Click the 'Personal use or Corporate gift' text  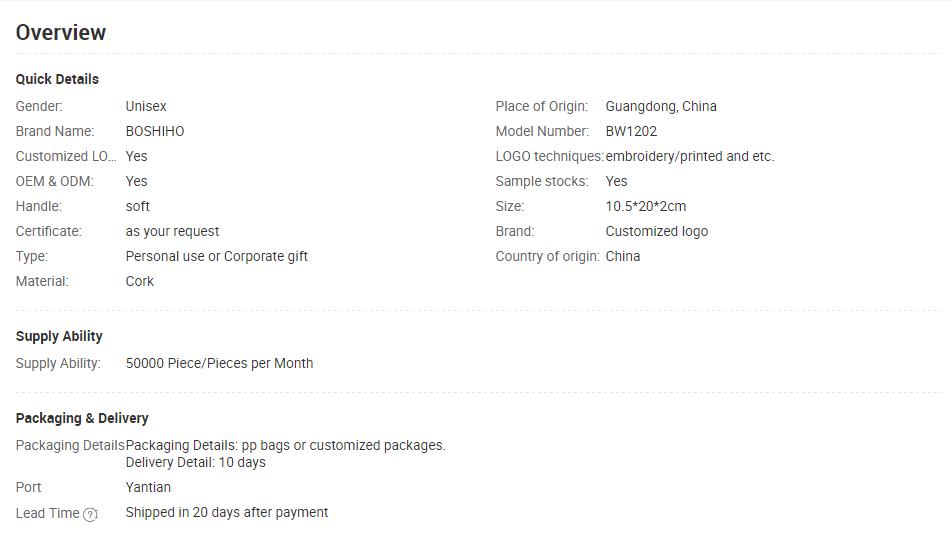point(217,257)
